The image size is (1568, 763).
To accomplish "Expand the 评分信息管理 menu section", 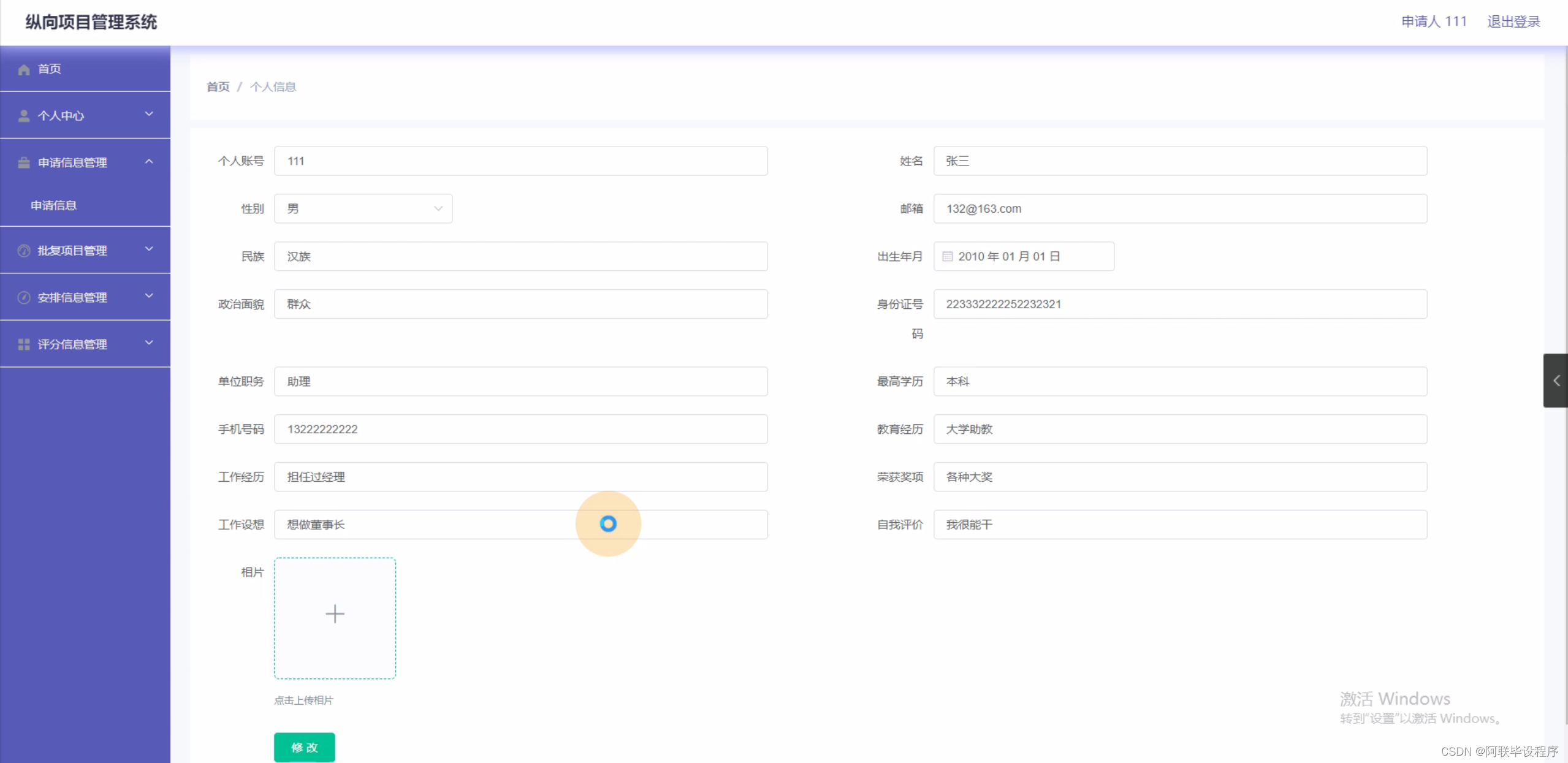I will [x=149, y=344].
